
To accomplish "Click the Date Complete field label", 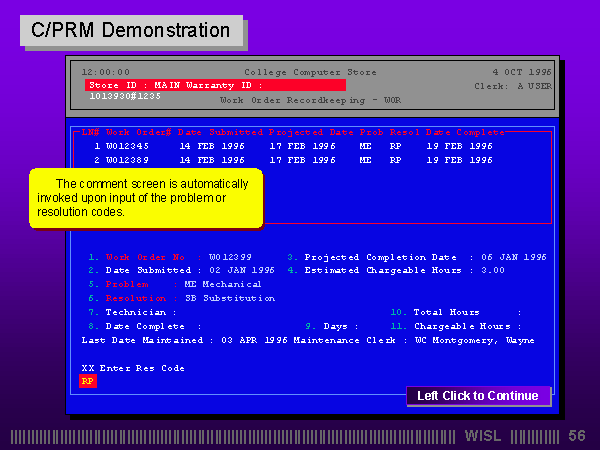I will 147,326.
